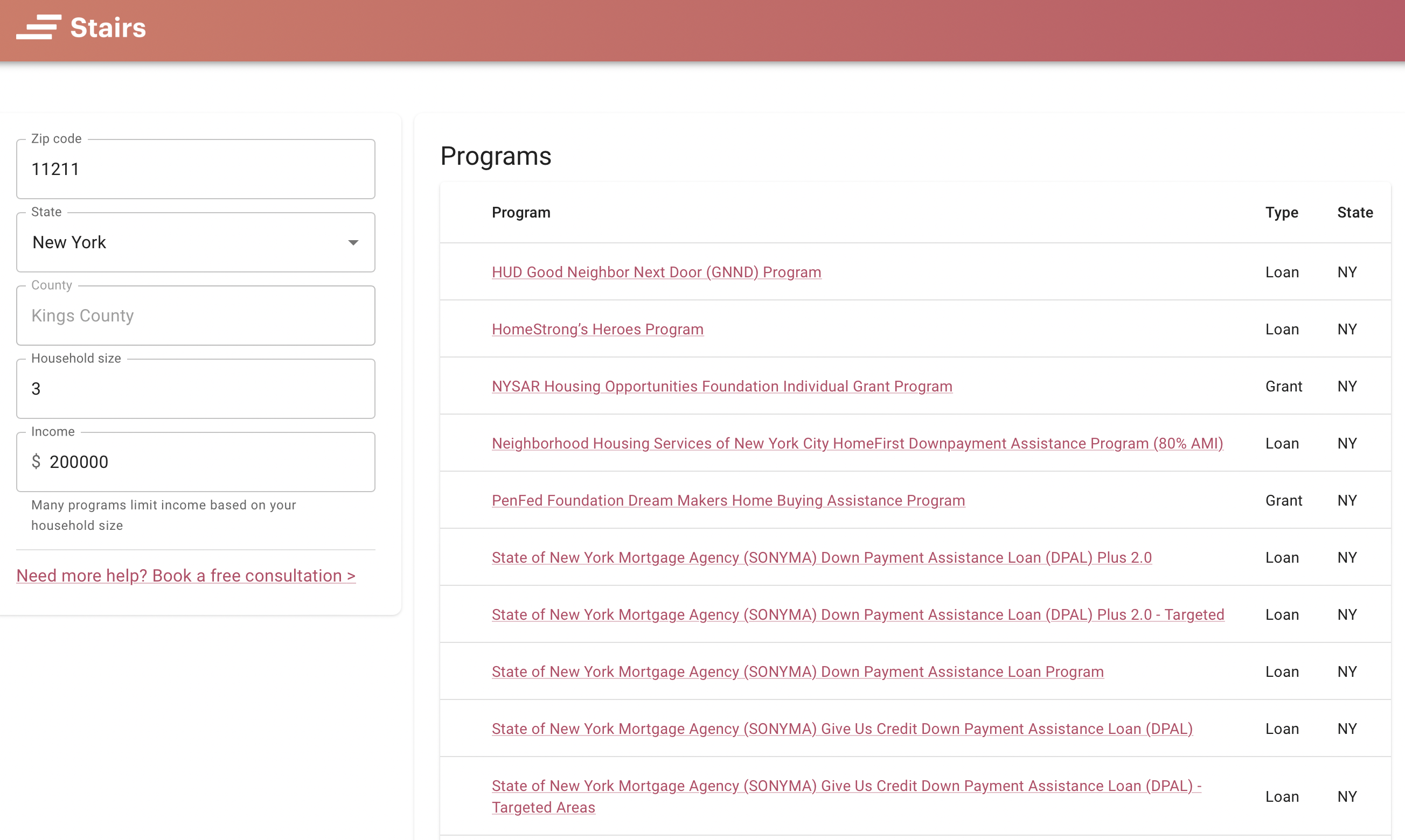Open Neighborhood Housing Services HomeFirst program link
The width and height of the screenshot is (1405, 840).
click(x=857, y=443)
